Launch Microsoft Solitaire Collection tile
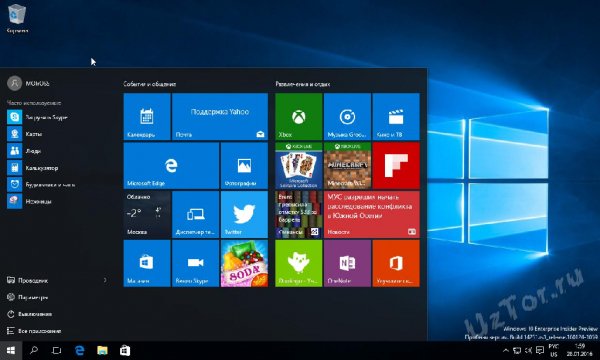Image resolution: width=600 pixels, height=360 pixels. pyautogui.click(x=299, y=166)
